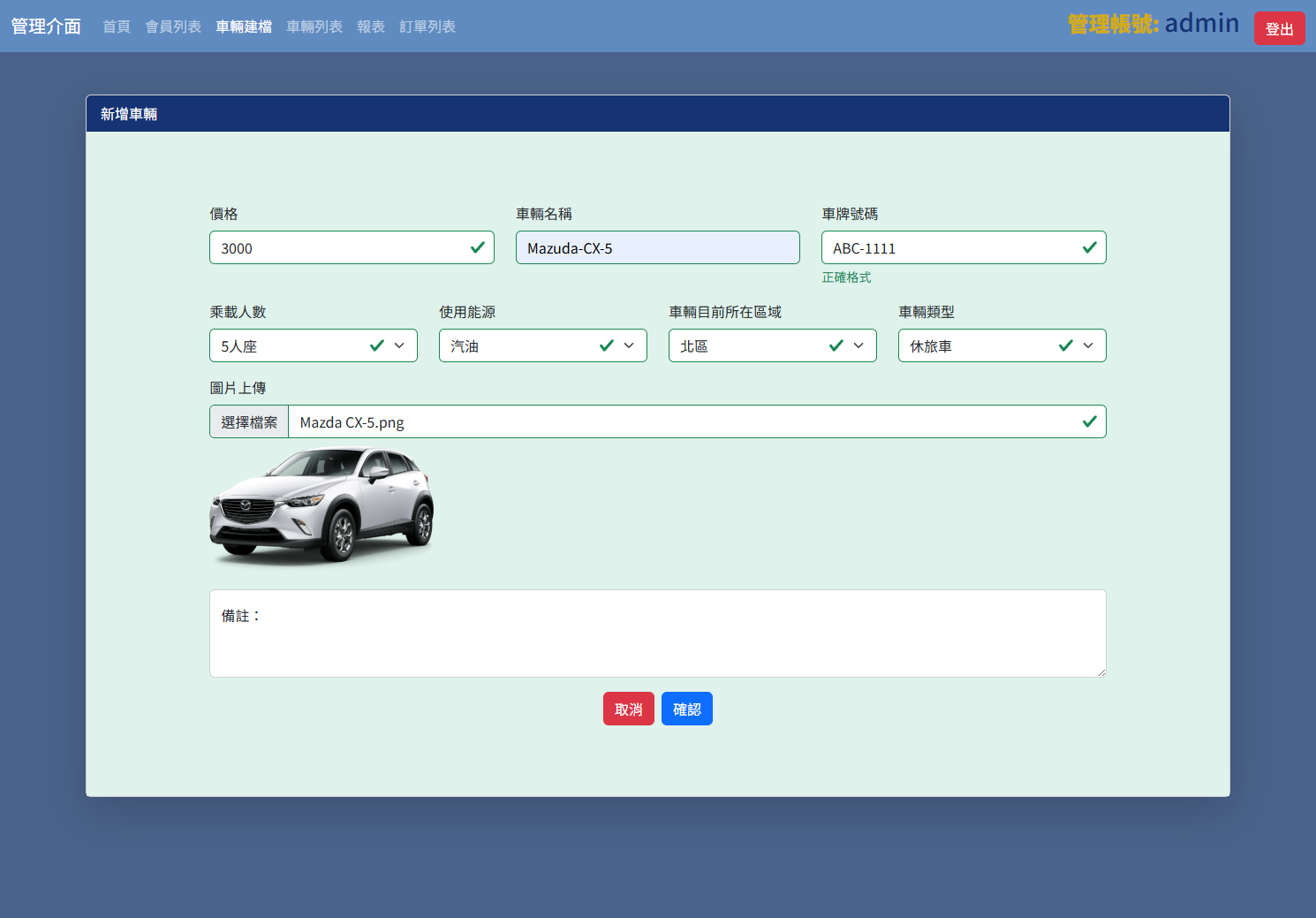Click the 車牌號碼 field ABC-1111
The height and width of the screenshot is (918, 1316).
964,247
